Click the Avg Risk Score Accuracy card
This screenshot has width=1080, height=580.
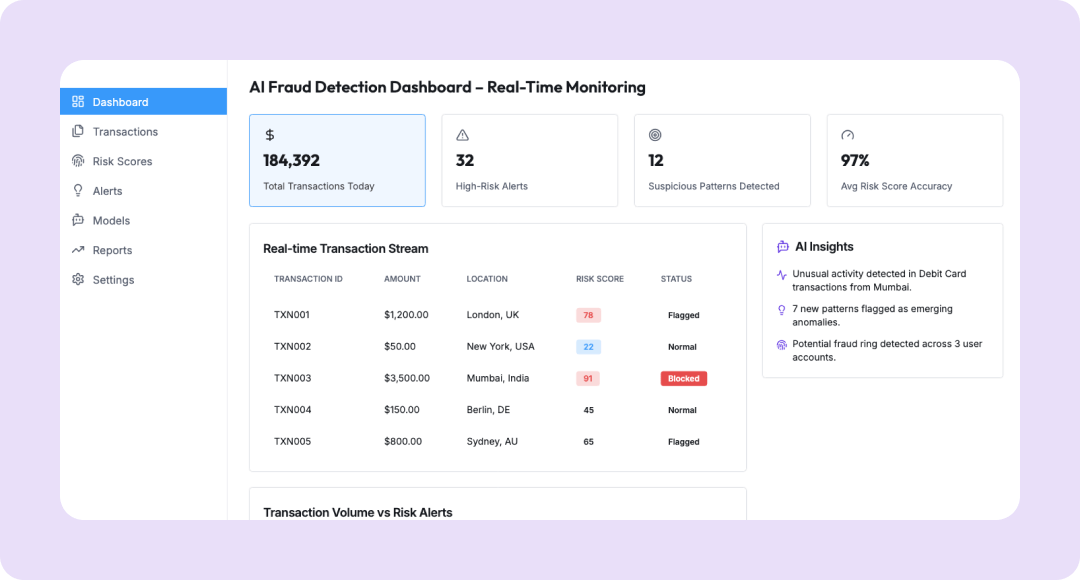[x=914, y=160]
